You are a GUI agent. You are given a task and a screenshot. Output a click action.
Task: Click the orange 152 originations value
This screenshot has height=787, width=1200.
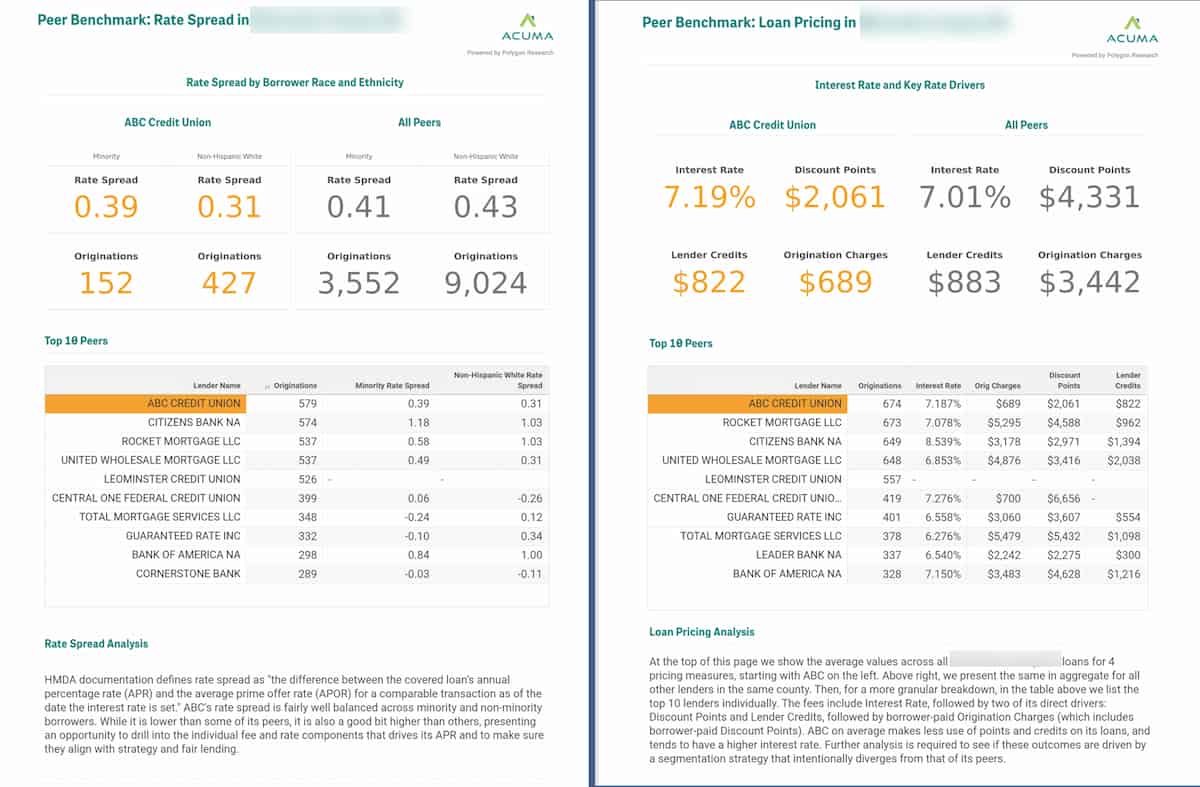(x=106, y=283)
